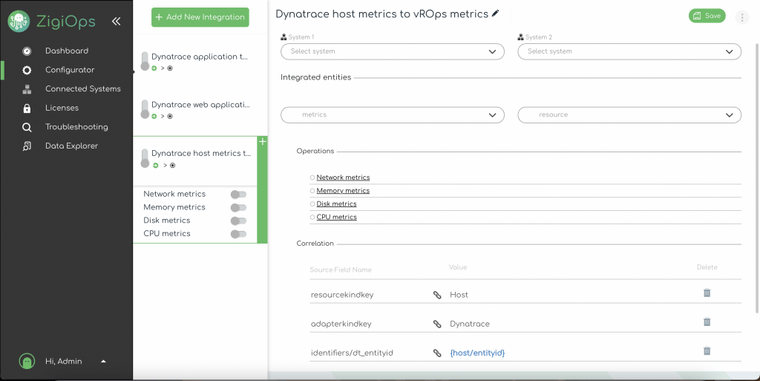Edit integration title with pencil icon
The width and height of the screenshot is (760, 381).
pos(495,14)
